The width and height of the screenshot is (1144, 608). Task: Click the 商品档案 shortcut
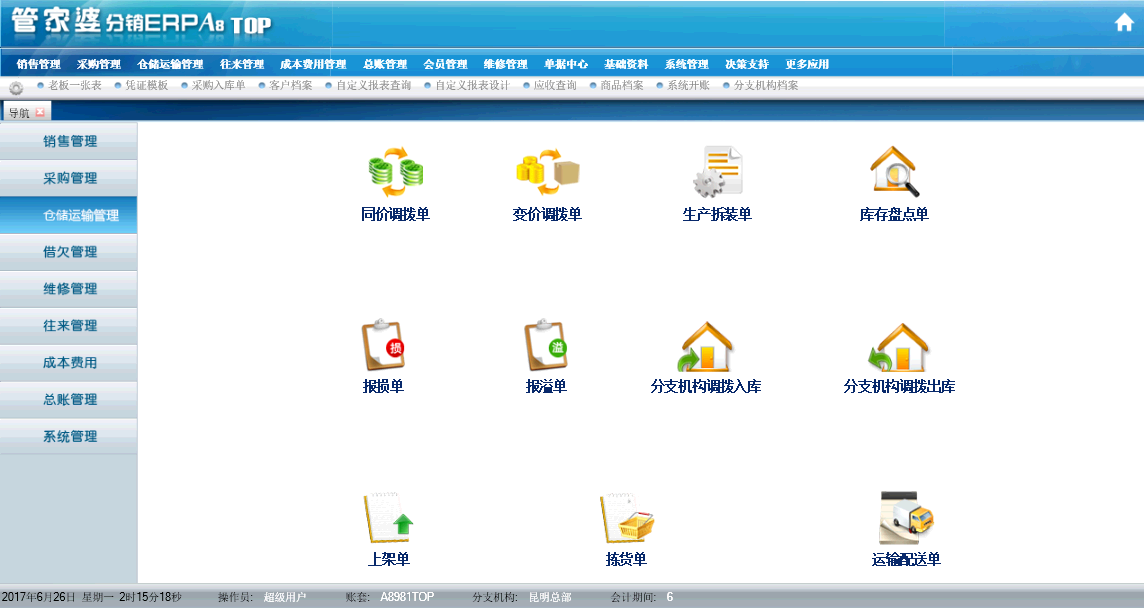pyautogui.click(x=622, y=85)
